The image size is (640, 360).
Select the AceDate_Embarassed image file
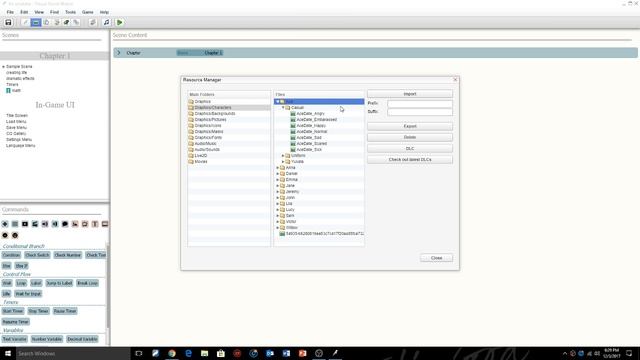[x=316, y=120]
